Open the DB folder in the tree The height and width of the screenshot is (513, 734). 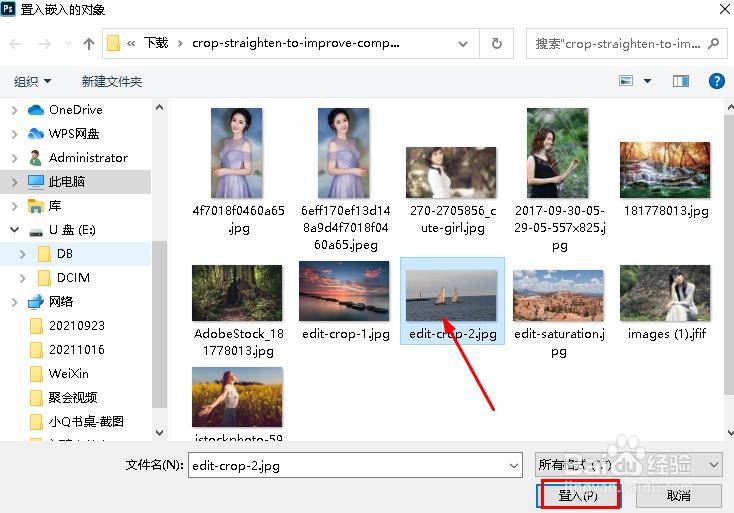pos(65,253)
